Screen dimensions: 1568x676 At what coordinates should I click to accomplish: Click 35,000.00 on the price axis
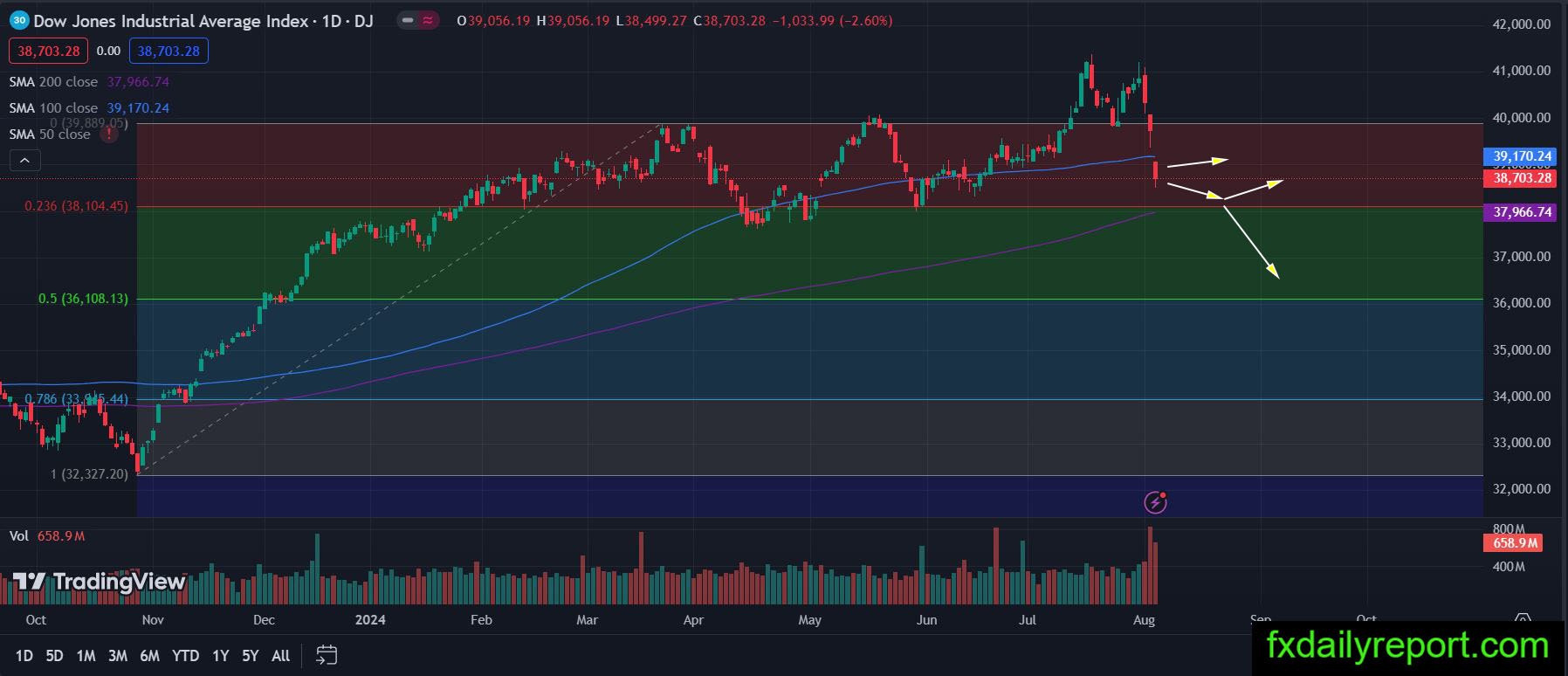[x=1522, y=350]
